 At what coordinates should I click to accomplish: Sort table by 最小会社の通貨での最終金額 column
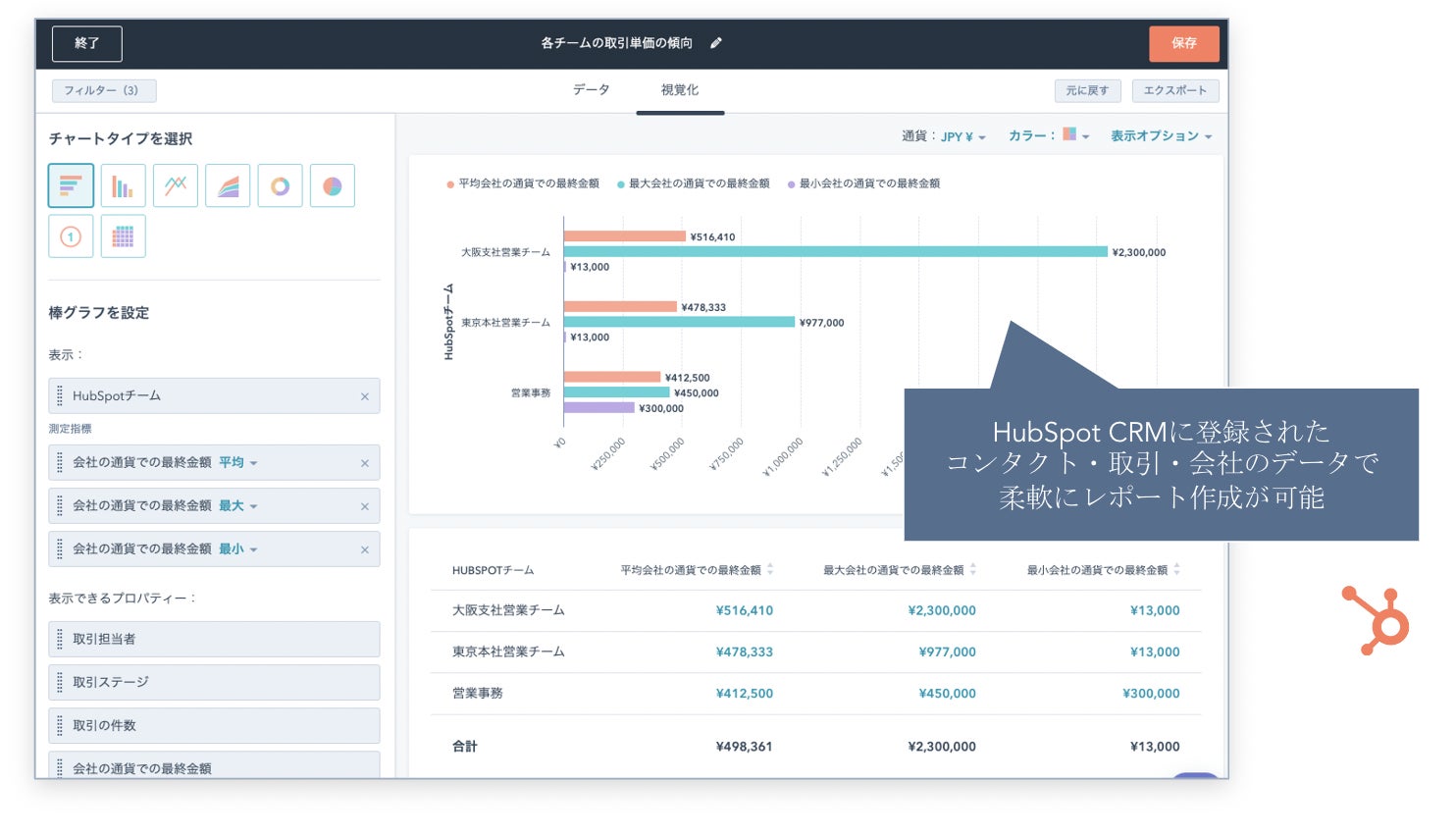[x=1176, y=569]
